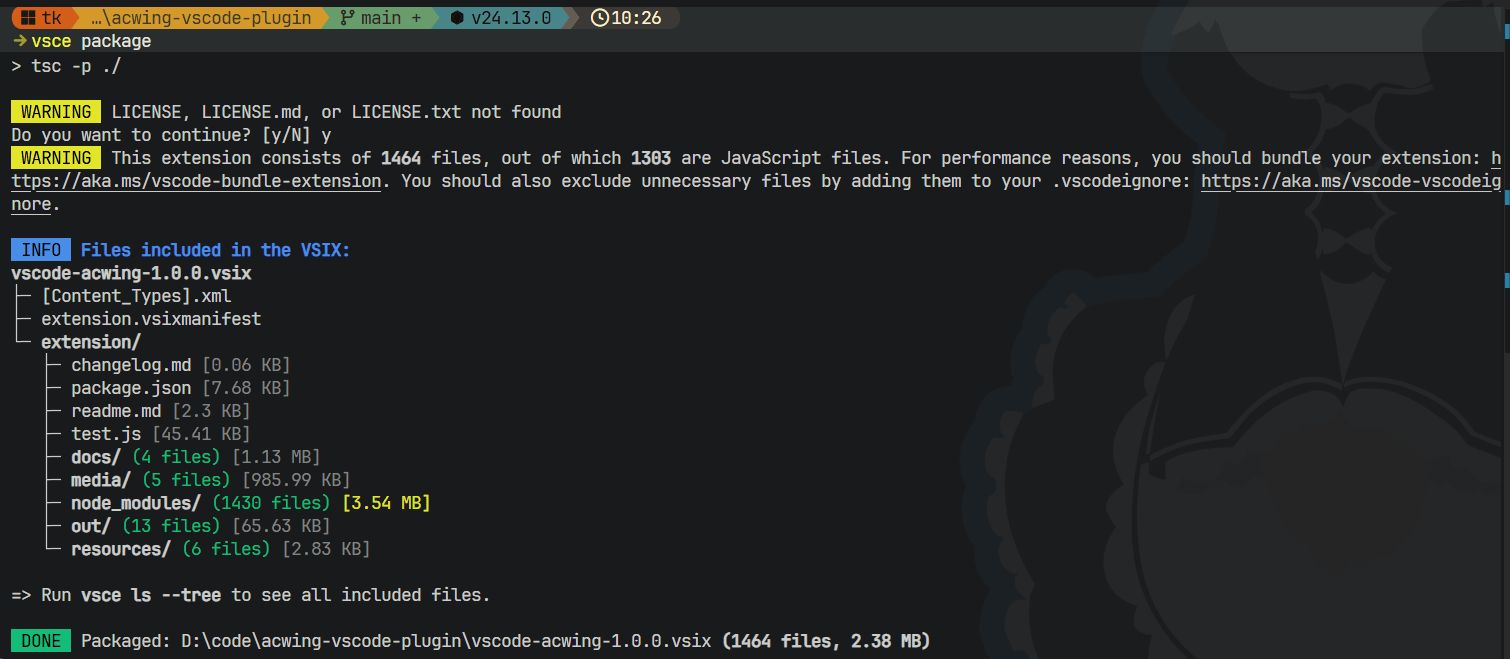Click [Content_Types].xml tree entry
Image resolution: width=1510 pixels, height=659 pixels.
coord(136,296)
